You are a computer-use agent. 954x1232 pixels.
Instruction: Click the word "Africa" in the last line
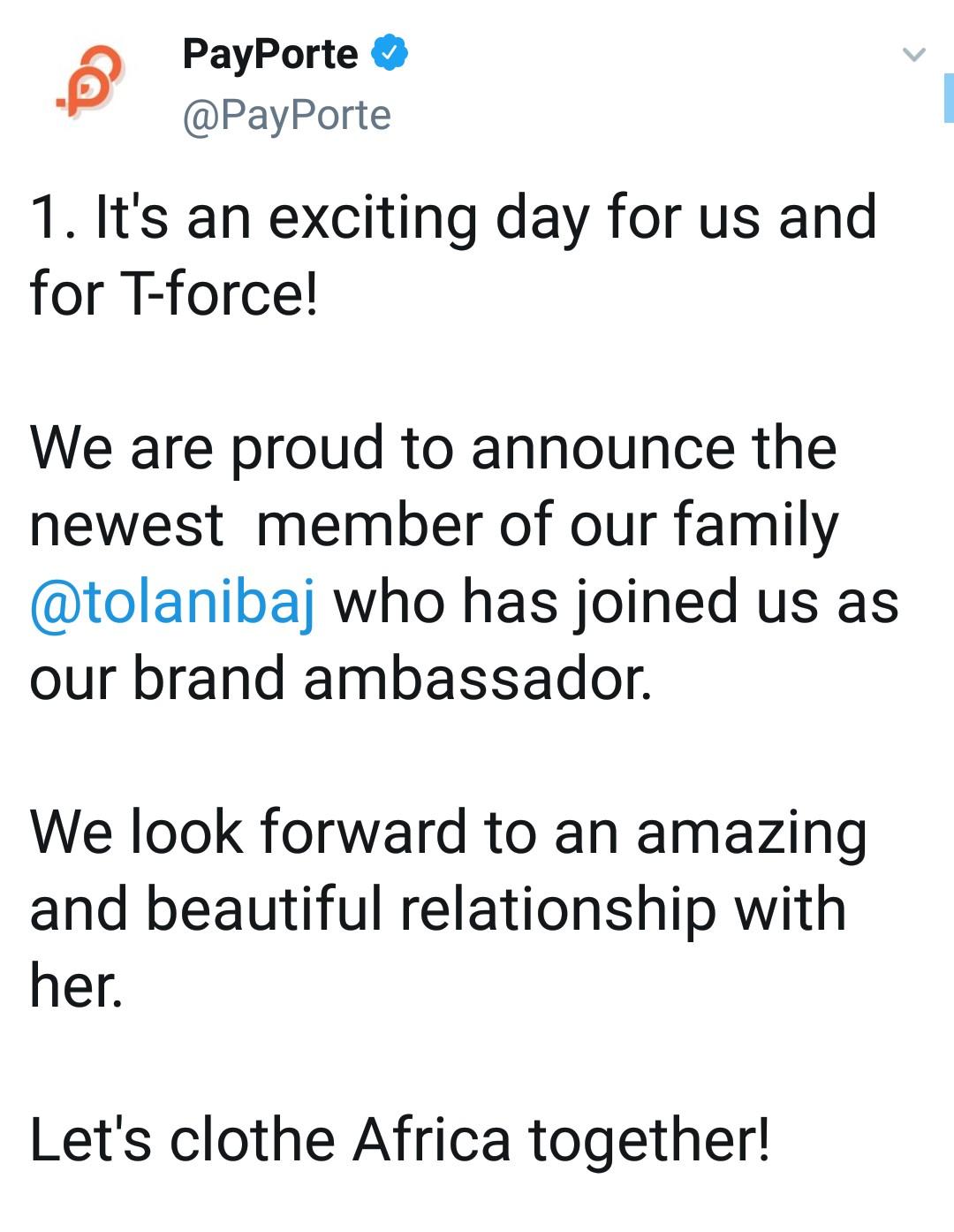click(x=432, y=1140)
